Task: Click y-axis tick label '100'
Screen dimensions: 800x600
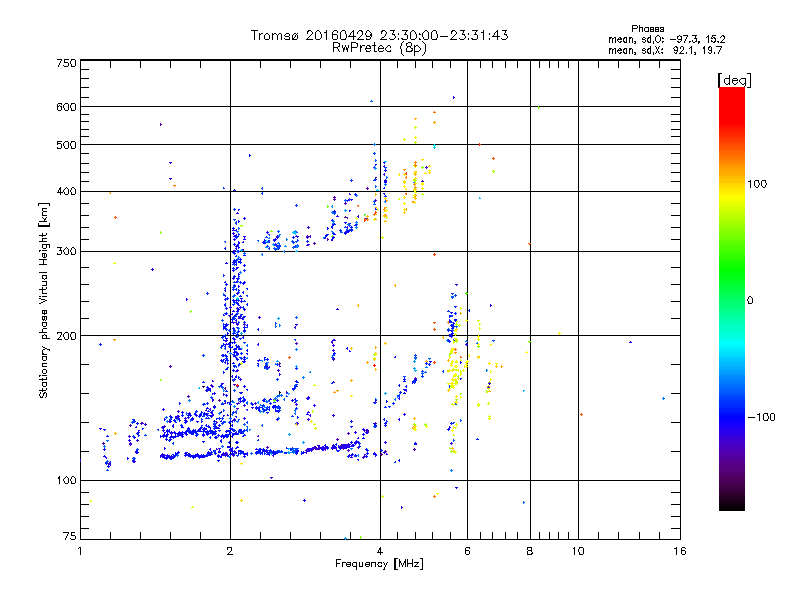Action: coord(67,480)
